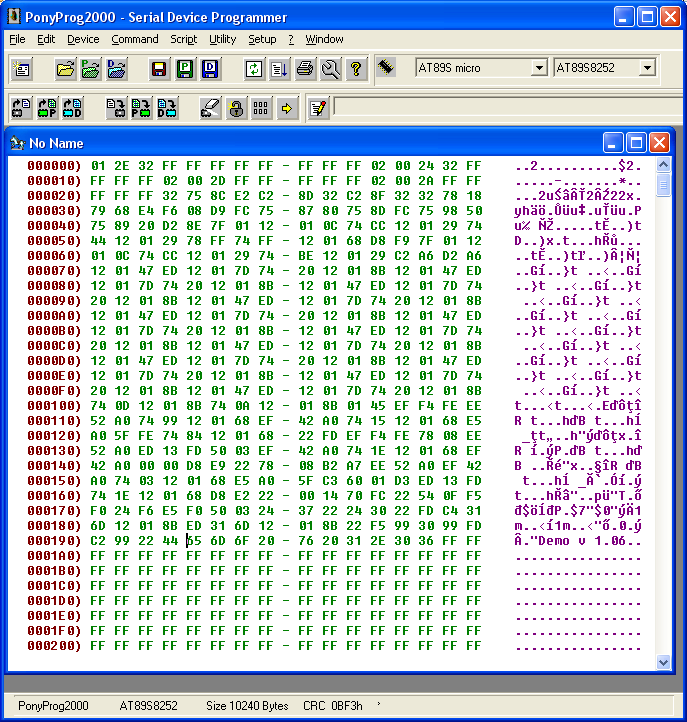Click the address 000000) row label

tap(54, 166)
